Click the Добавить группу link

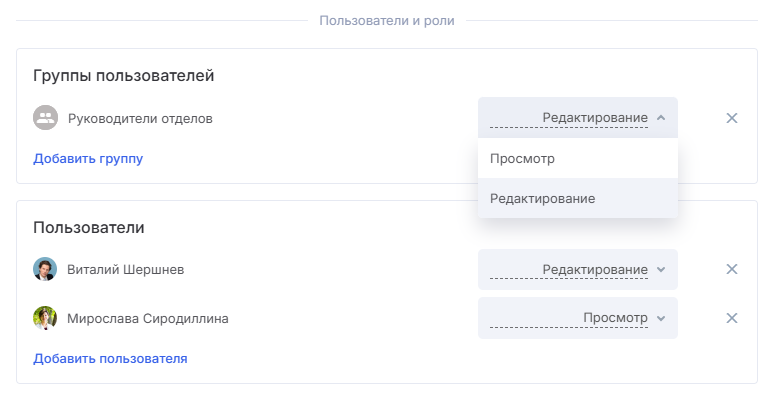[x=88, y=158]
